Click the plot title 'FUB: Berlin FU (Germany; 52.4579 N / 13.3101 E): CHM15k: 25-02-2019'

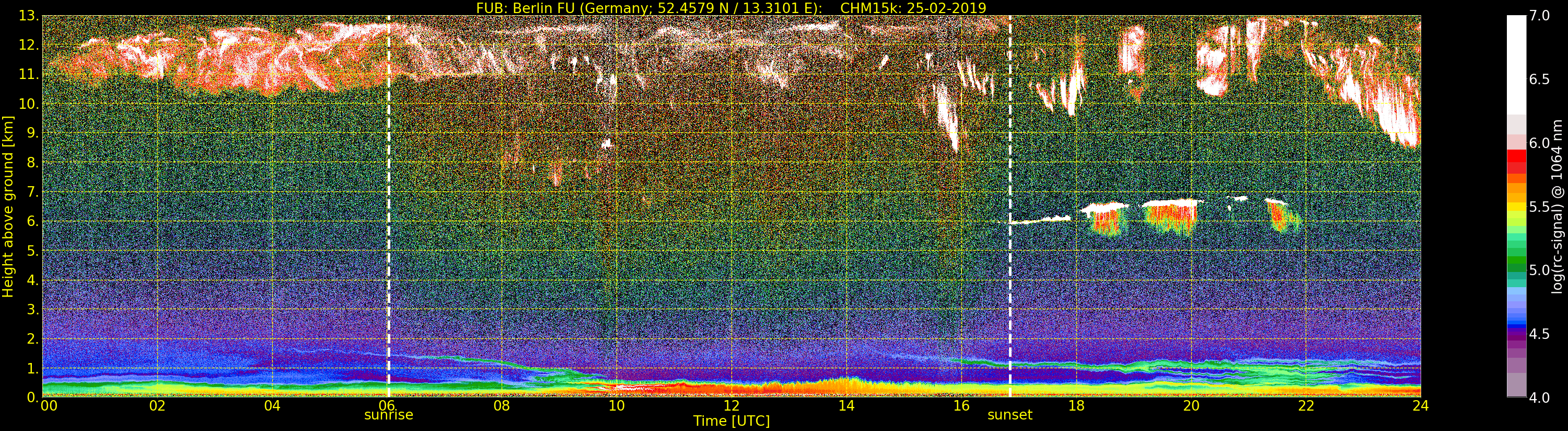(x=731, y=8)
